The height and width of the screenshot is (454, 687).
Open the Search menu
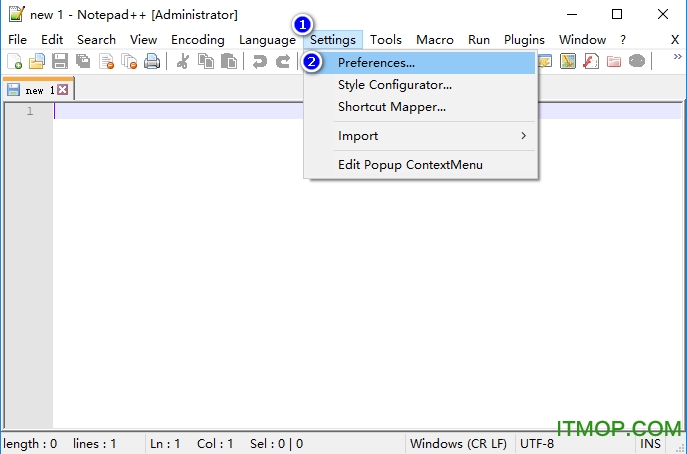96,40
